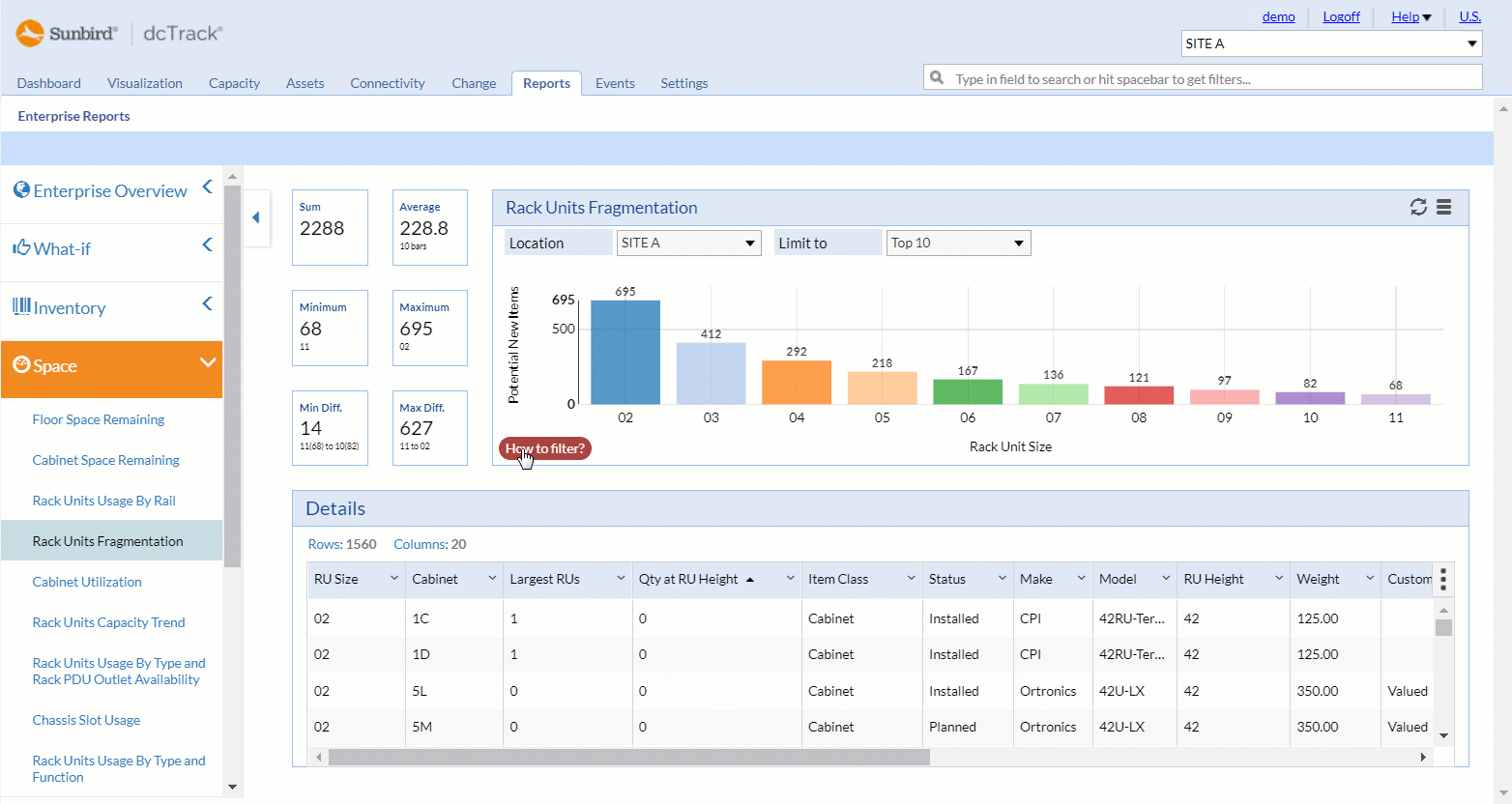Switch to the Connectivity tab

click(387, 83)
